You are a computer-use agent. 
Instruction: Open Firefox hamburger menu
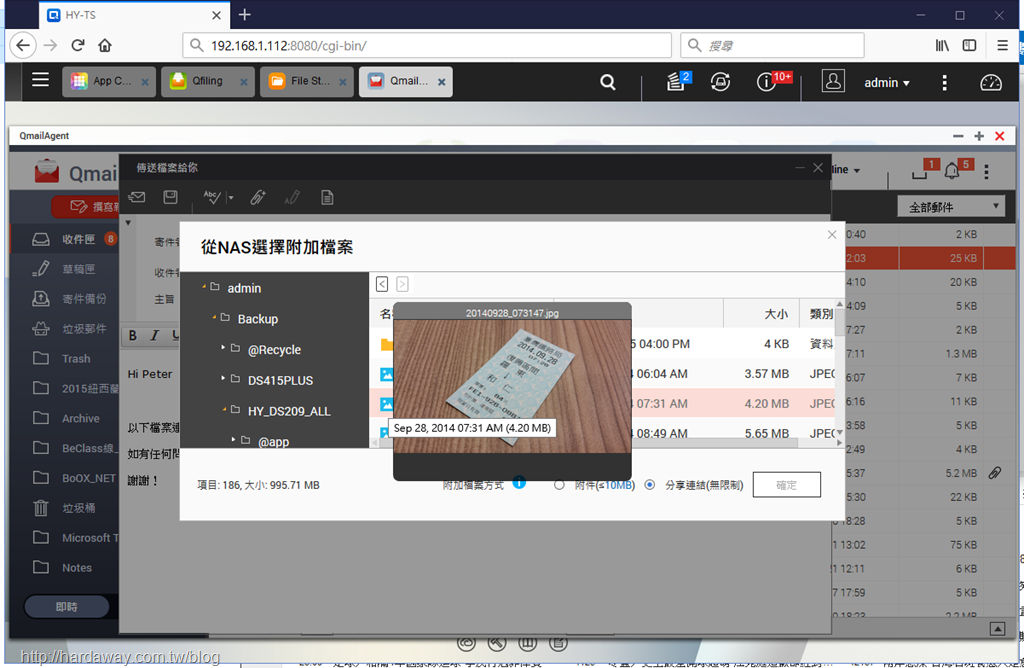click(x=1002, y=45)
